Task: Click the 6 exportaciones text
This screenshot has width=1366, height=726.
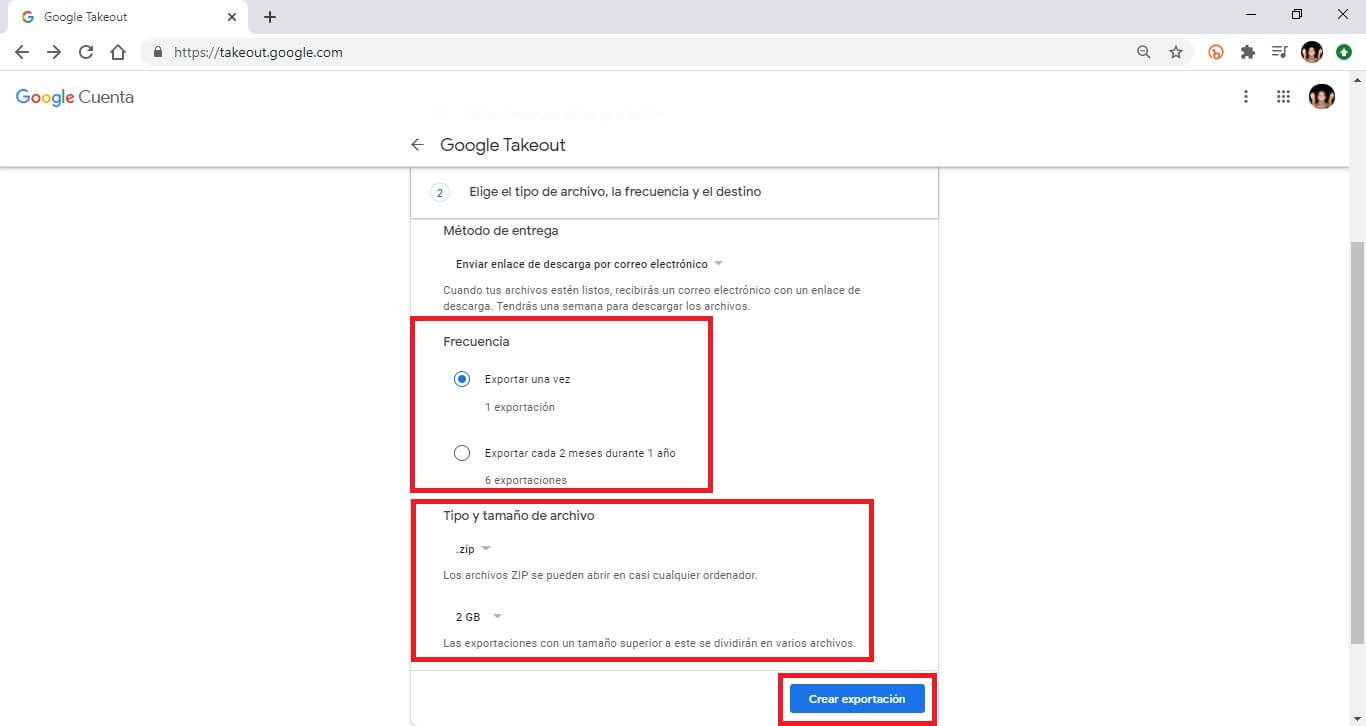Action: coord(526,480)
